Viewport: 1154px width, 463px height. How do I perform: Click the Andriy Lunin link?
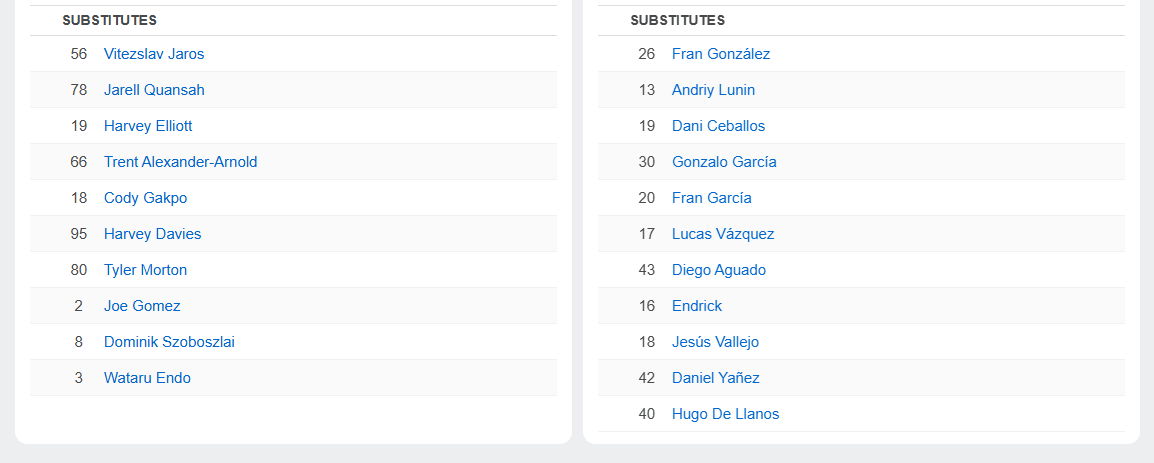coord(713,90)
